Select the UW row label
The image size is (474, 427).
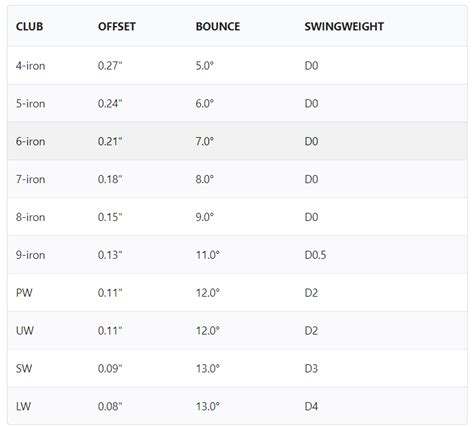point(25,331)
